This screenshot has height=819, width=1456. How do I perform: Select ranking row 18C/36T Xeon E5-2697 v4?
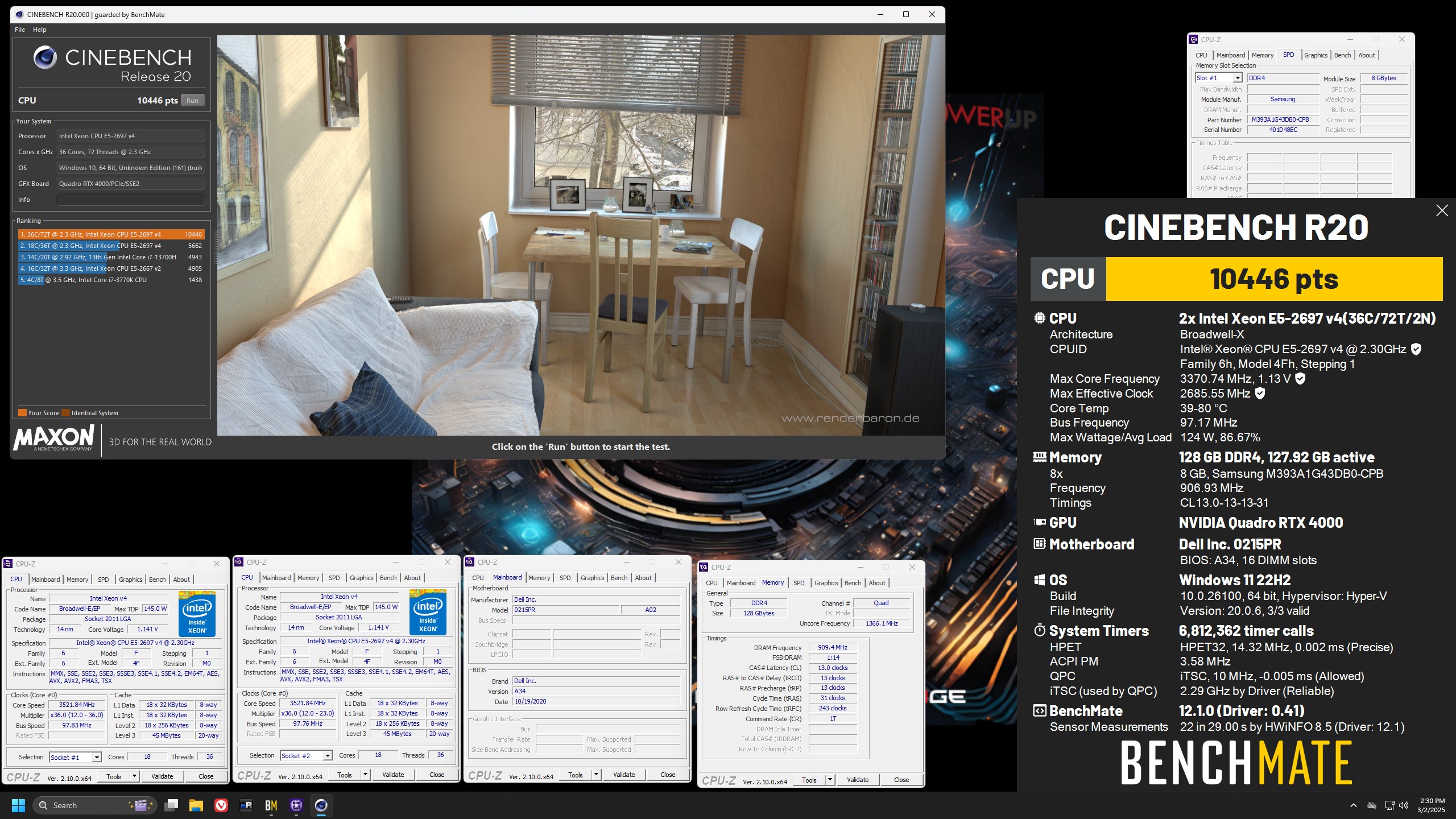pos(111,246)
